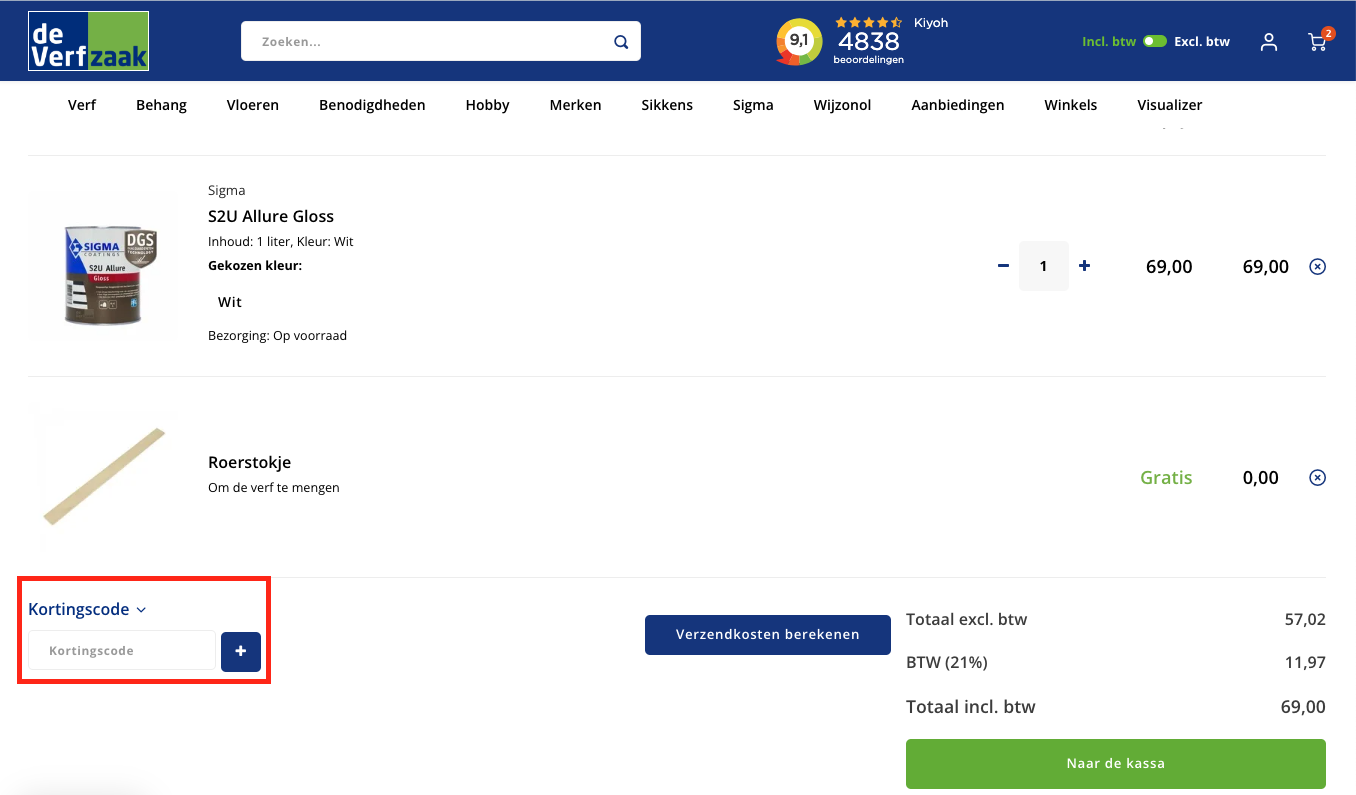The height and width of the screenshot is (795, 1356).
Task: Open the Benodigdheden menu
Action: coord(372,105)
